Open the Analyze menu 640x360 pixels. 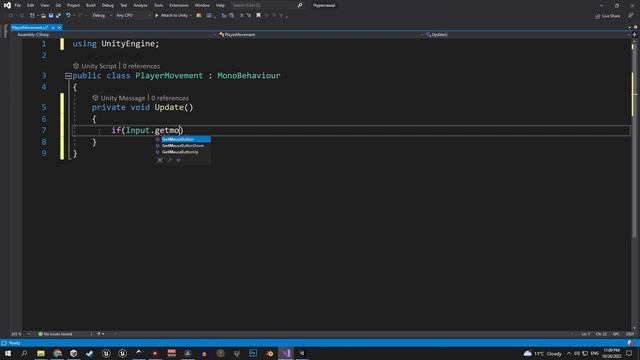click(140, 5)
